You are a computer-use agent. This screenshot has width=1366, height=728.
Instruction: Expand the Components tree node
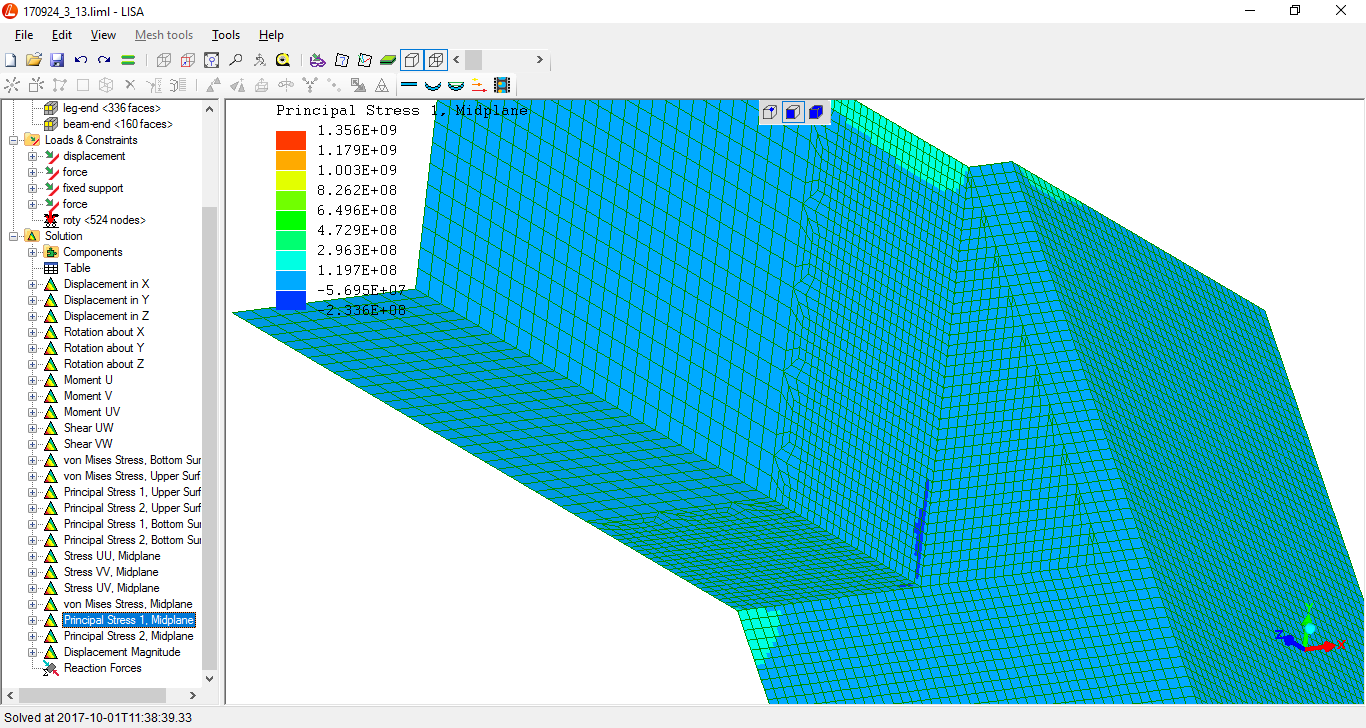pyautogui.click(x=32, y=252)
